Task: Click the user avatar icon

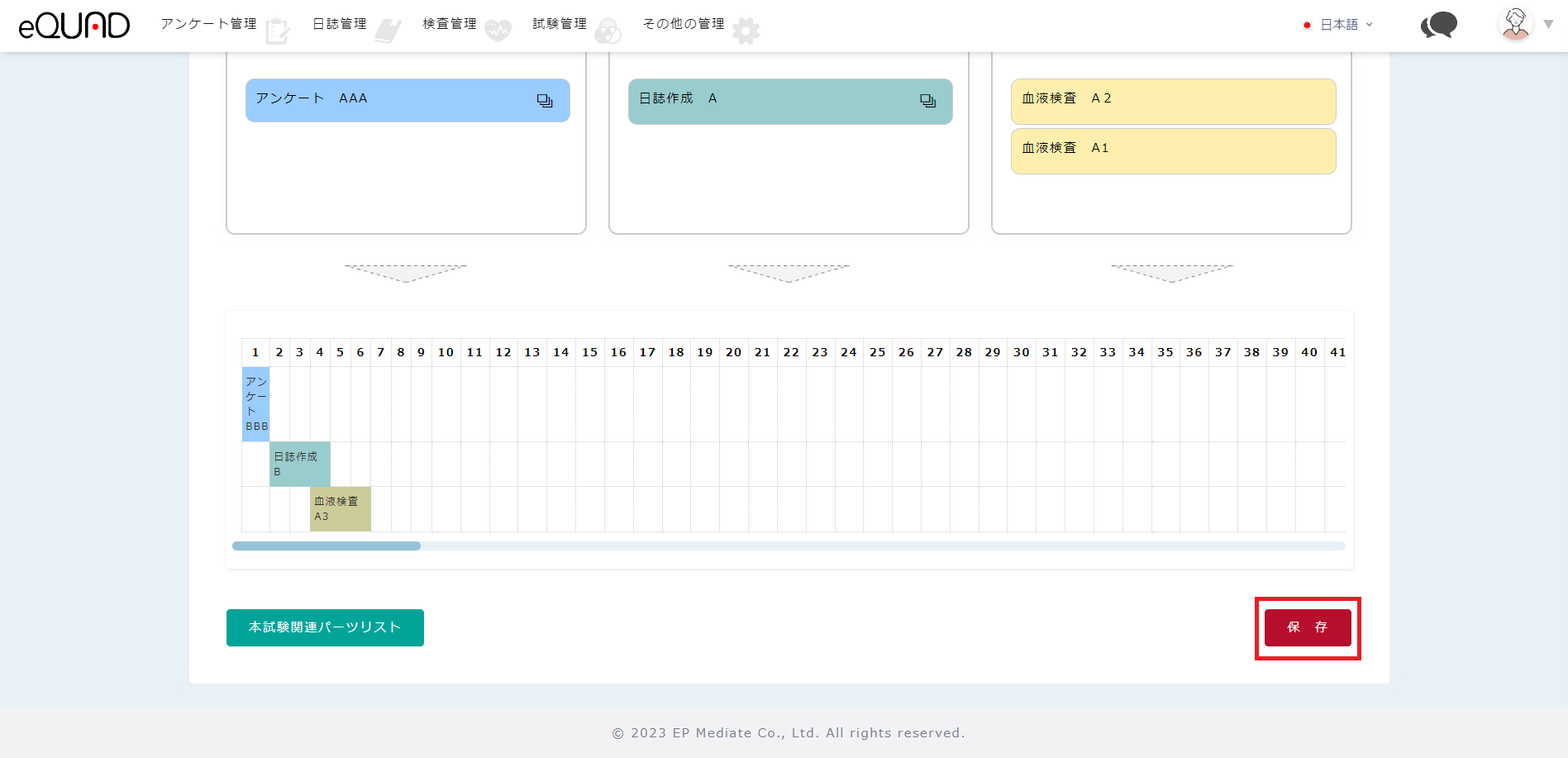Action: tap(1515, 24)
